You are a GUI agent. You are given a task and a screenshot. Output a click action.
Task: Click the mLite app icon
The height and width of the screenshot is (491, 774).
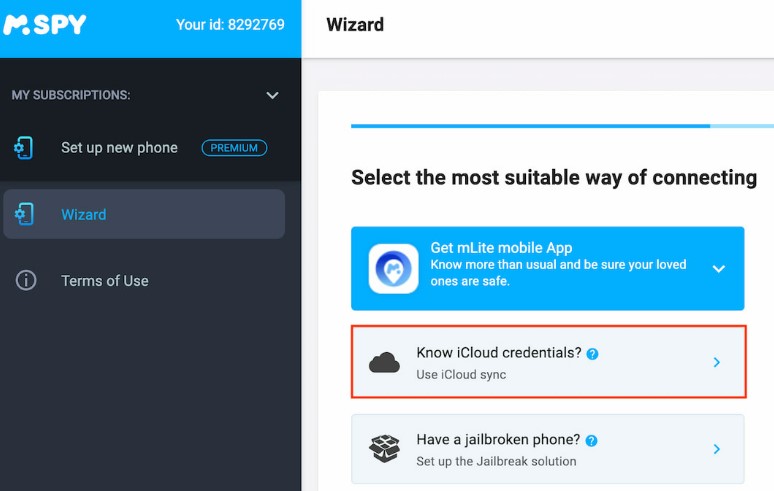click(x=393, y=268)
